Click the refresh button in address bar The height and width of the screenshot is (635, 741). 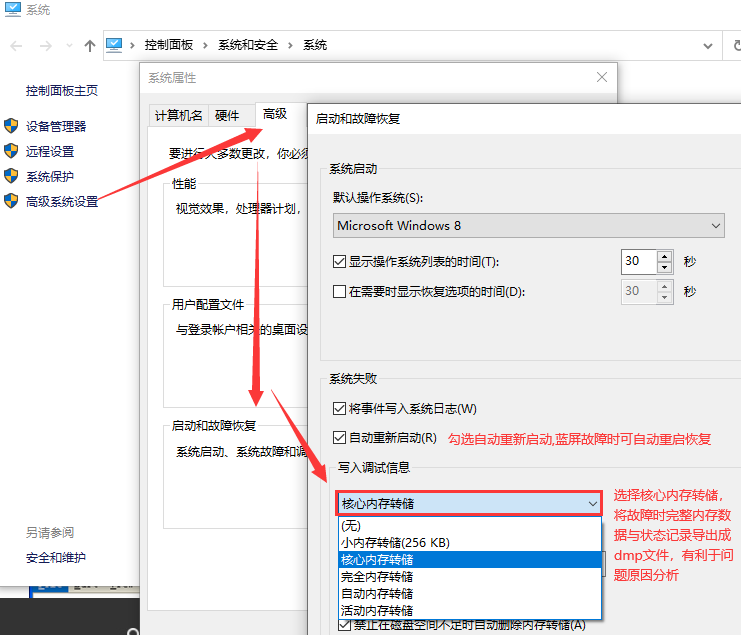coord(733,45)
